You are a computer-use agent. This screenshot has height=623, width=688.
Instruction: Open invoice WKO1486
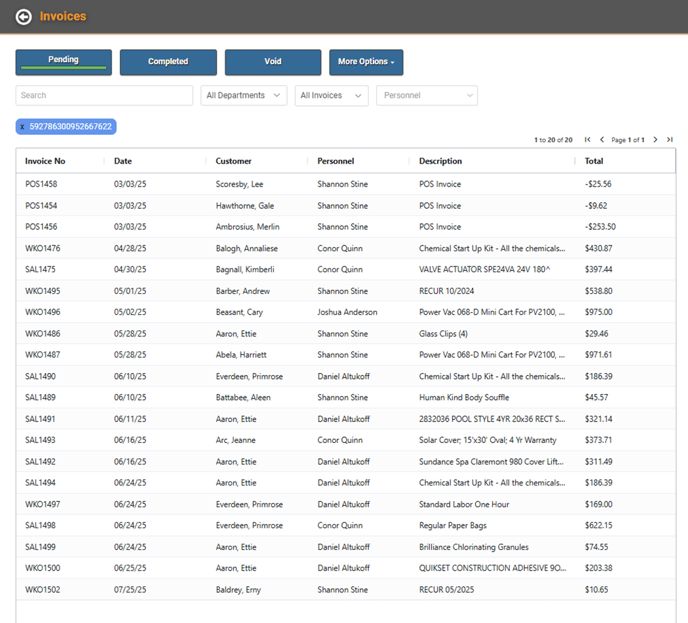[43, 333]
